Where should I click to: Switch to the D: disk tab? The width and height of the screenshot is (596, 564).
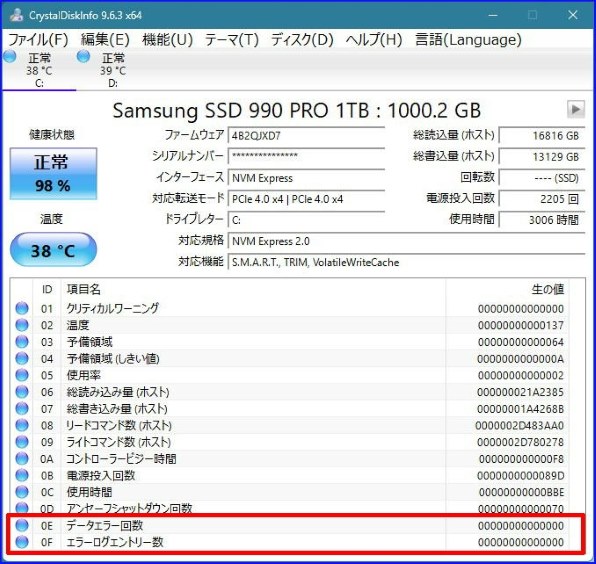pyautogui.click(x=113, y=70)
